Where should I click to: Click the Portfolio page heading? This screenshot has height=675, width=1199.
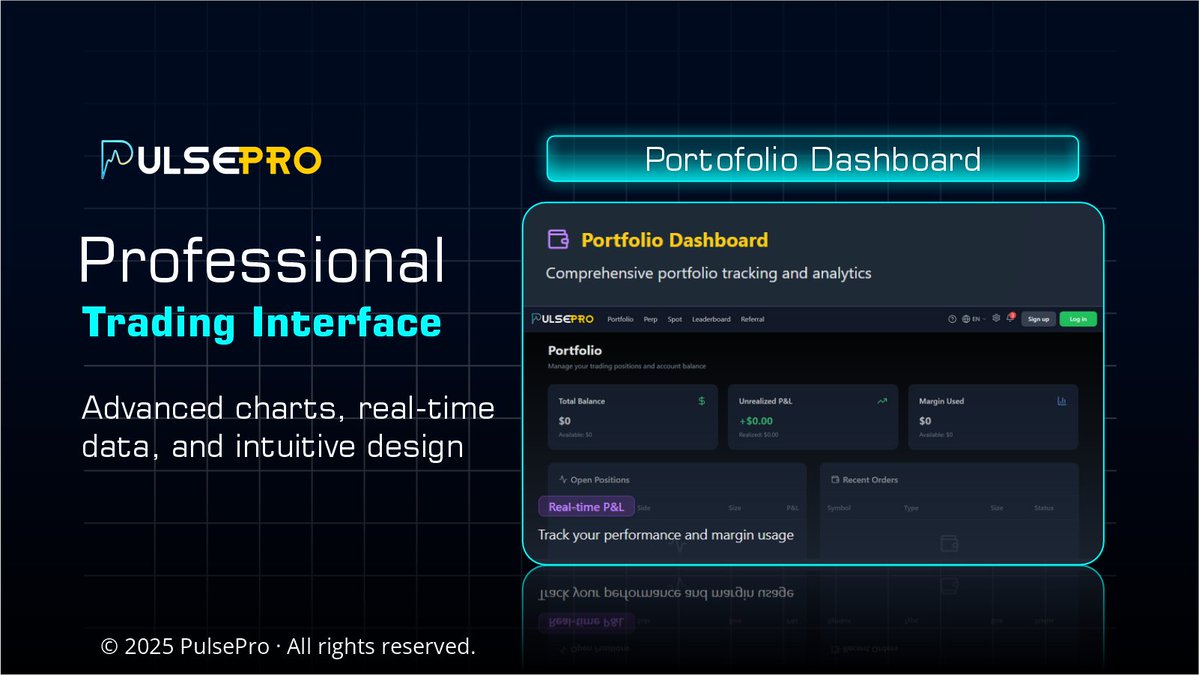pyautogui.click(x=575, y=350)
